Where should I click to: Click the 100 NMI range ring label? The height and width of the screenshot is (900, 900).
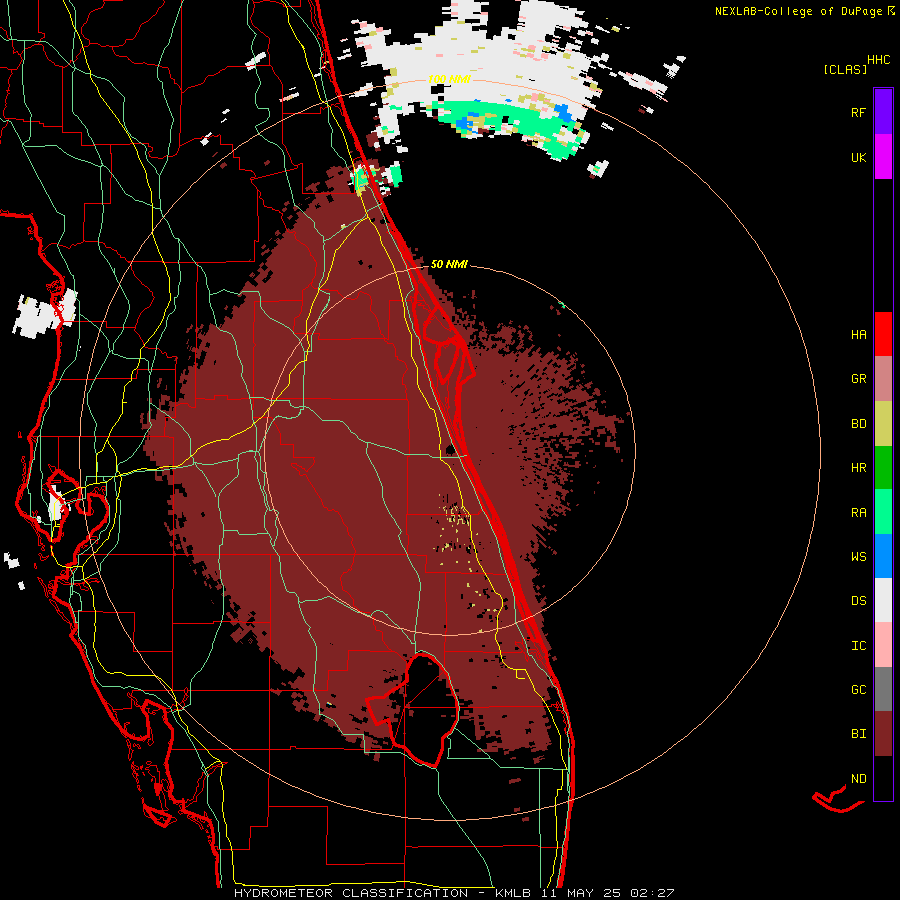point(449,79)
